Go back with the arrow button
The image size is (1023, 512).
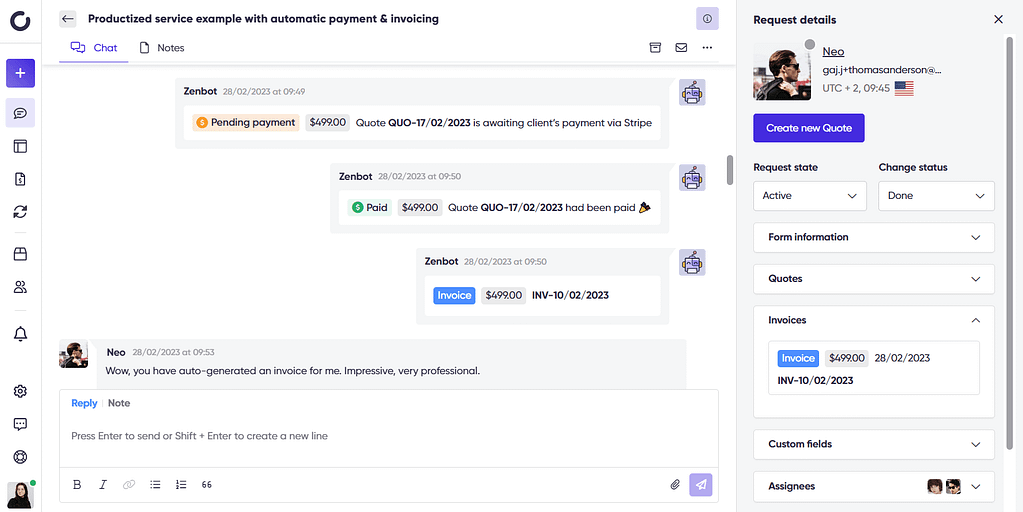(x=67, y=19)
